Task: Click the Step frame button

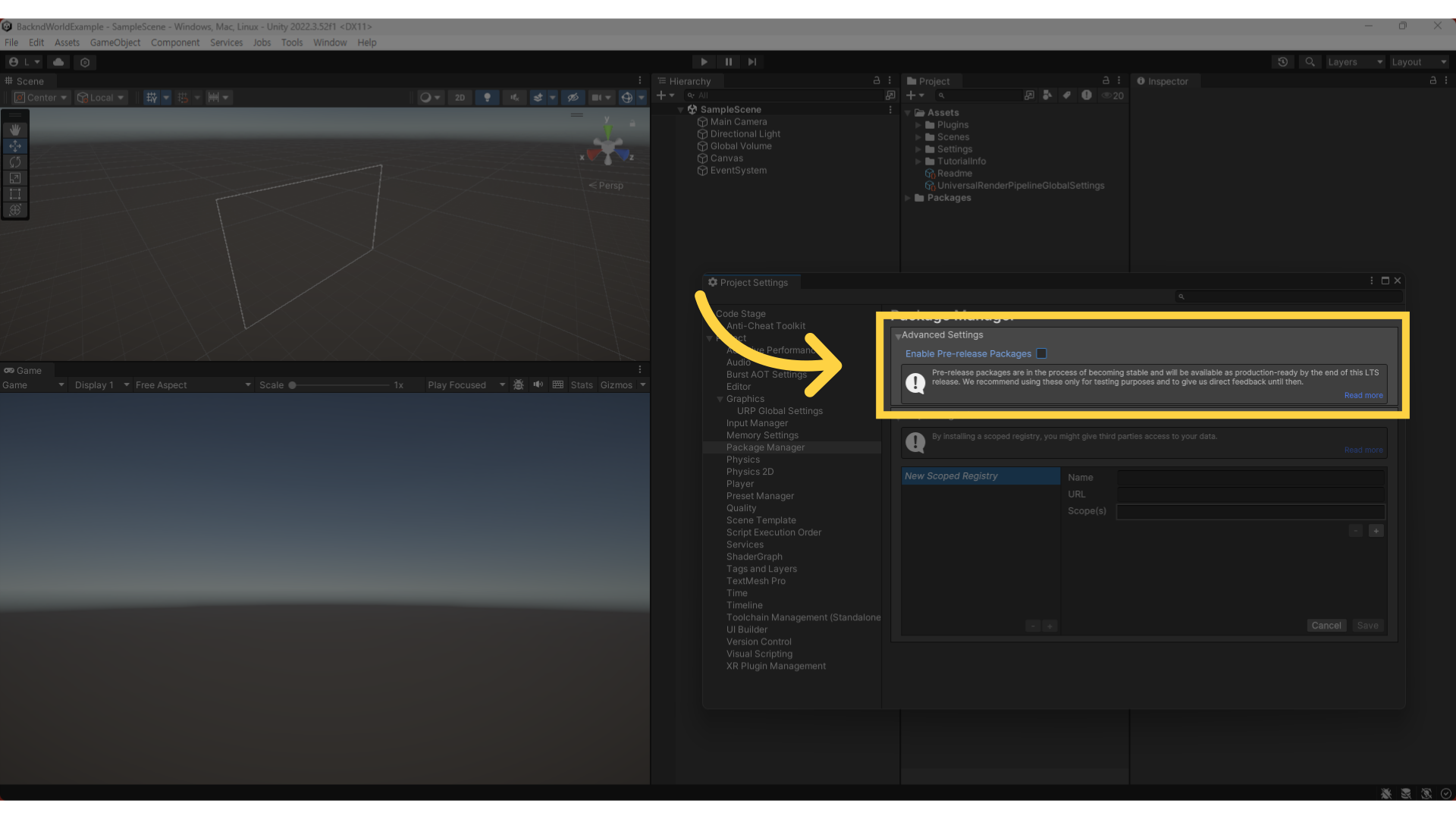Action: pyautogui.click(x=752, y=62)
